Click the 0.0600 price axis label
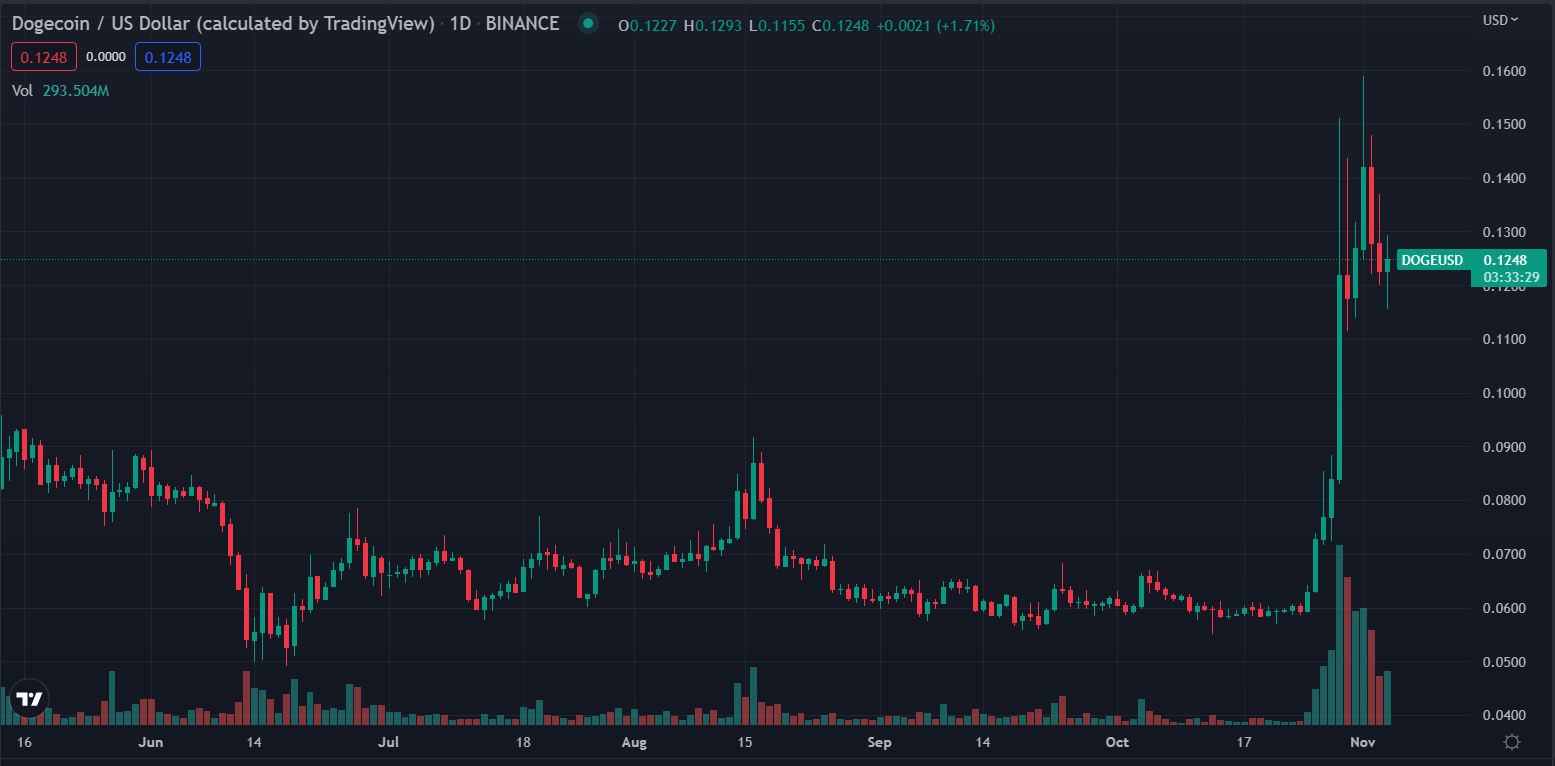 click(1504, 609)
